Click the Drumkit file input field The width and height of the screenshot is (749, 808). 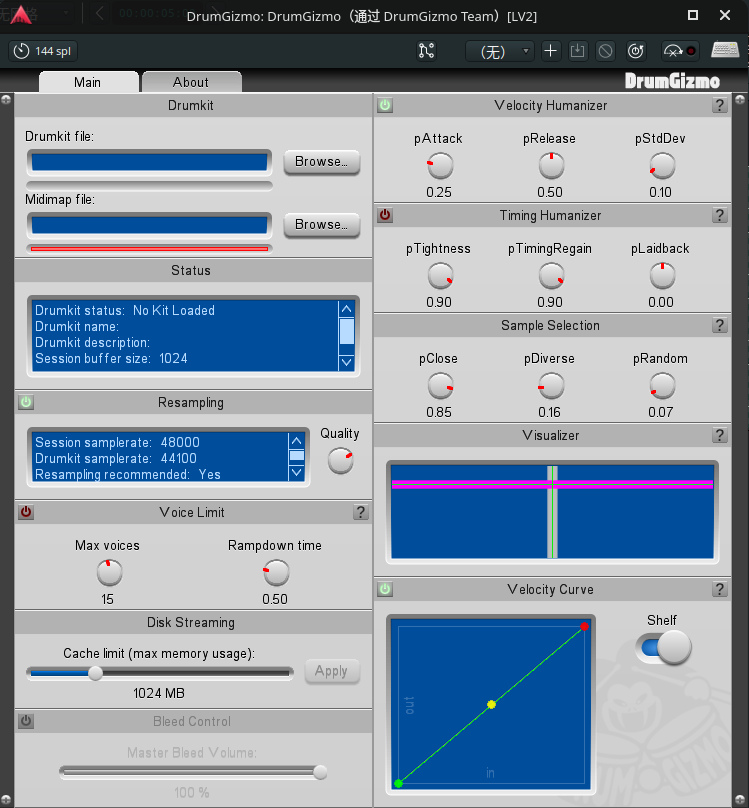tap(149, 162)
